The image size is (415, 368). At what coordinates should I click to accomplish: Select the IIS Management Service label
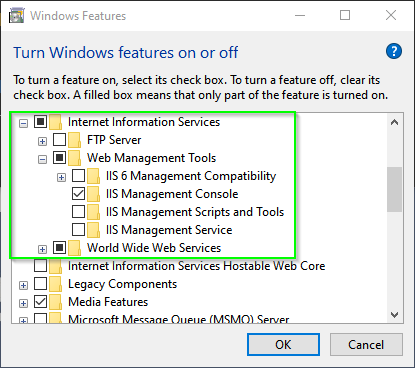point(169,230)
